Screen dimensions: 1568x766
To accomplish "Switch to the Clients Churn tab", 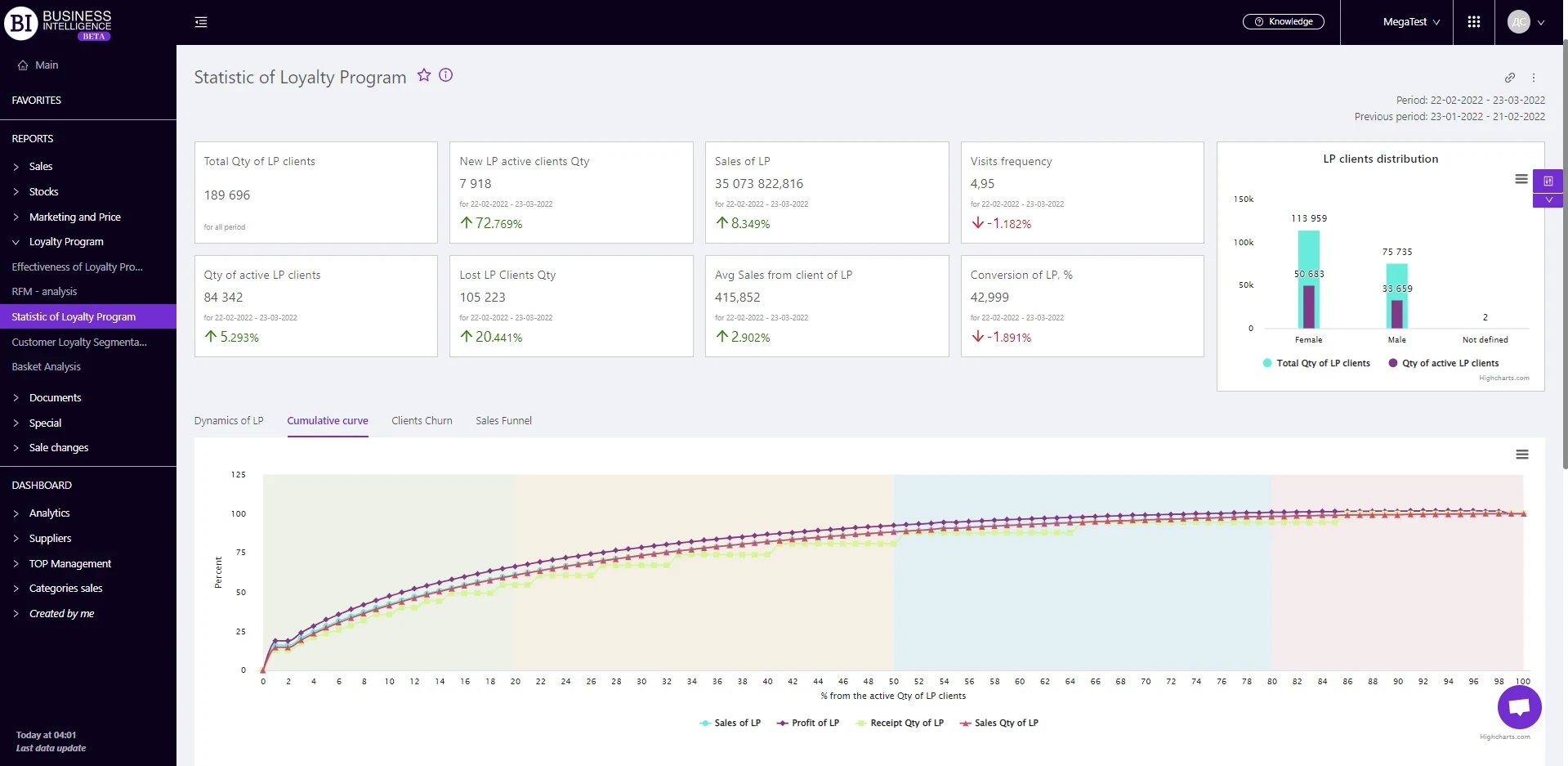I will tap(422, 421).
